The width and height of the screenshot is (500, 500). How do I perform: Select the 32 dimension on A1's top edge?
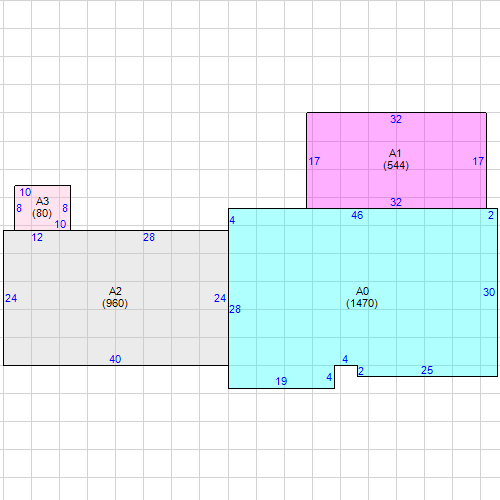(x=396, y=119)
